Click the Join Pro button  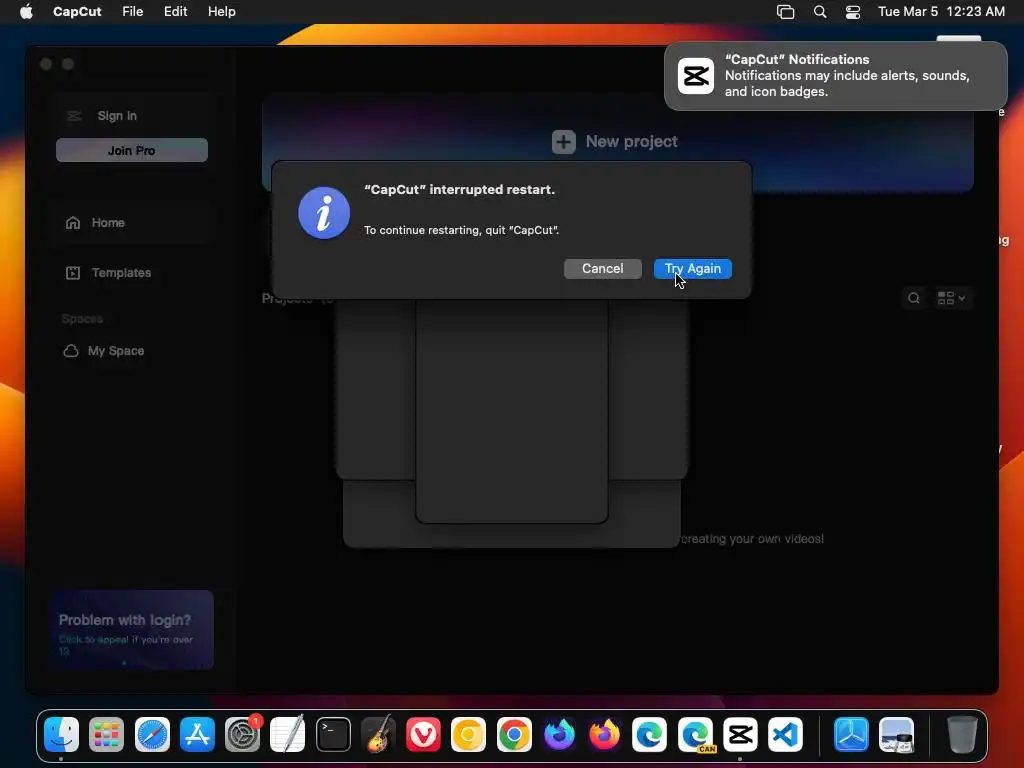[x=132, y=150]
